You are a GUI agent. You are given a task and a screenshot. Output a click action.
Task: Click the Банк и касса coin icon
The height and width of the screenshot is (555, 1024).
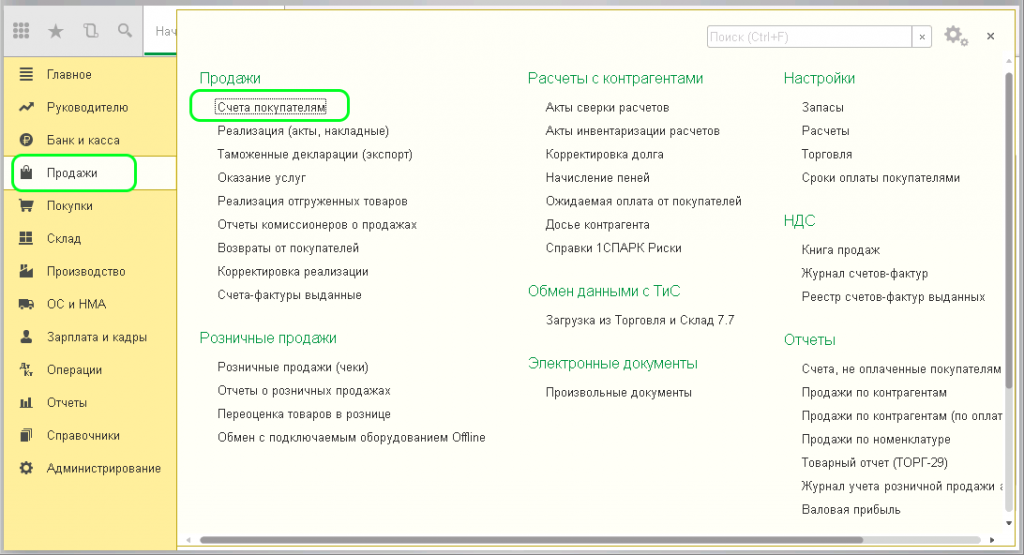[26, 140]
